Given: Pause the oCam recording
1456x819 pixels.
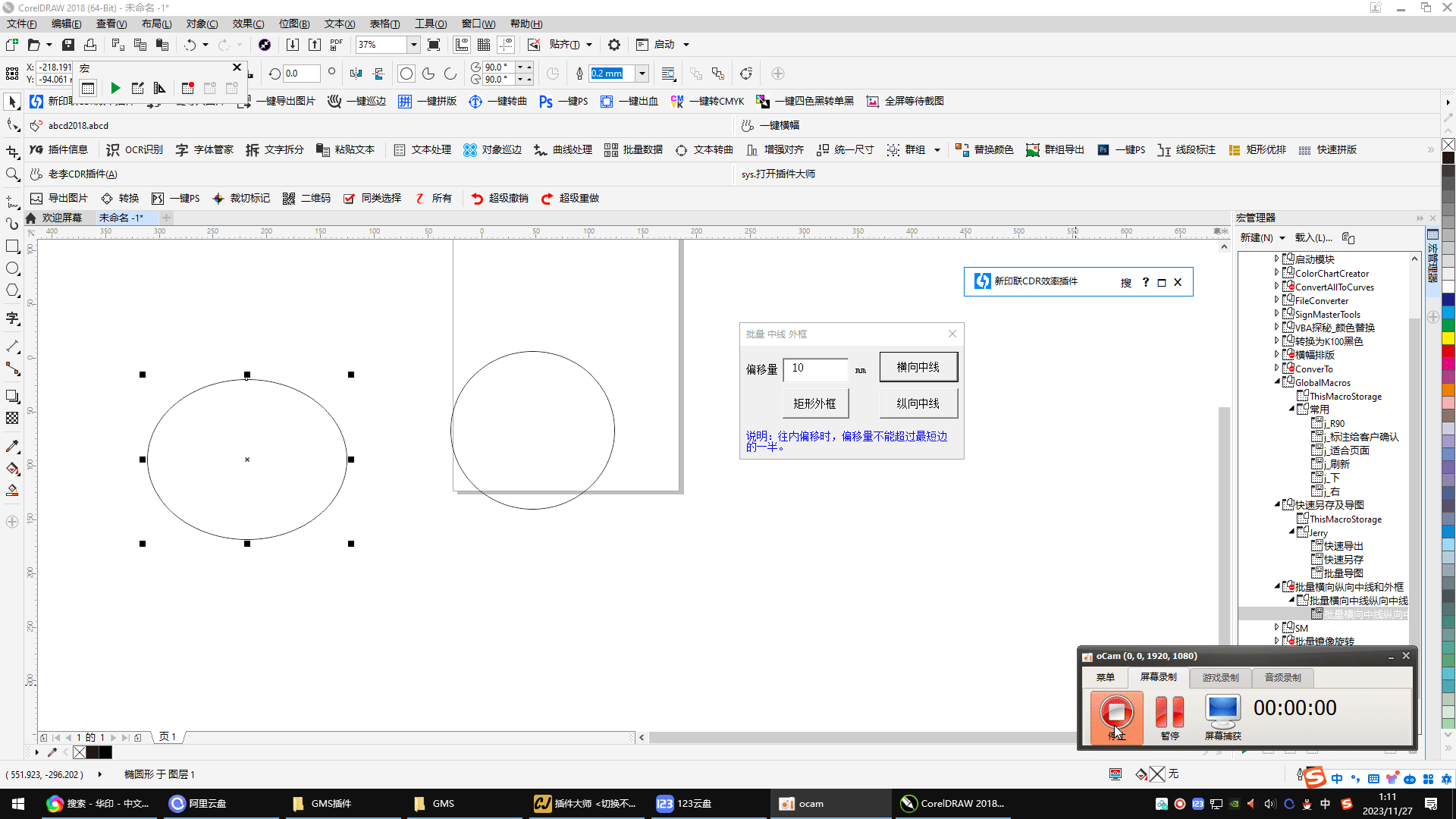Looking at the screenshot, I should click(x=1169, y=712).
